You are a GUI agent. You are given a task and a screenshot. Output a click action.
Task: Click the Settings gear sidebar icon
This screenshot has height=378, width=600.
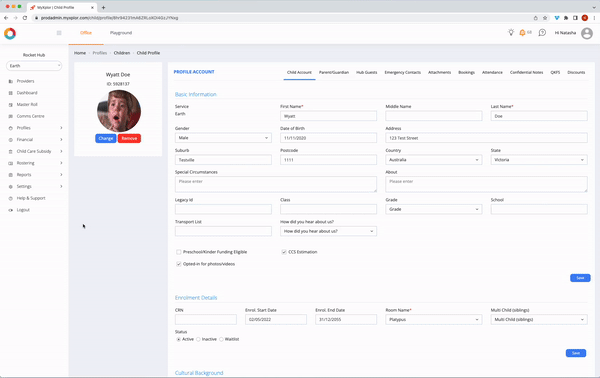click(x=11, y=187)
